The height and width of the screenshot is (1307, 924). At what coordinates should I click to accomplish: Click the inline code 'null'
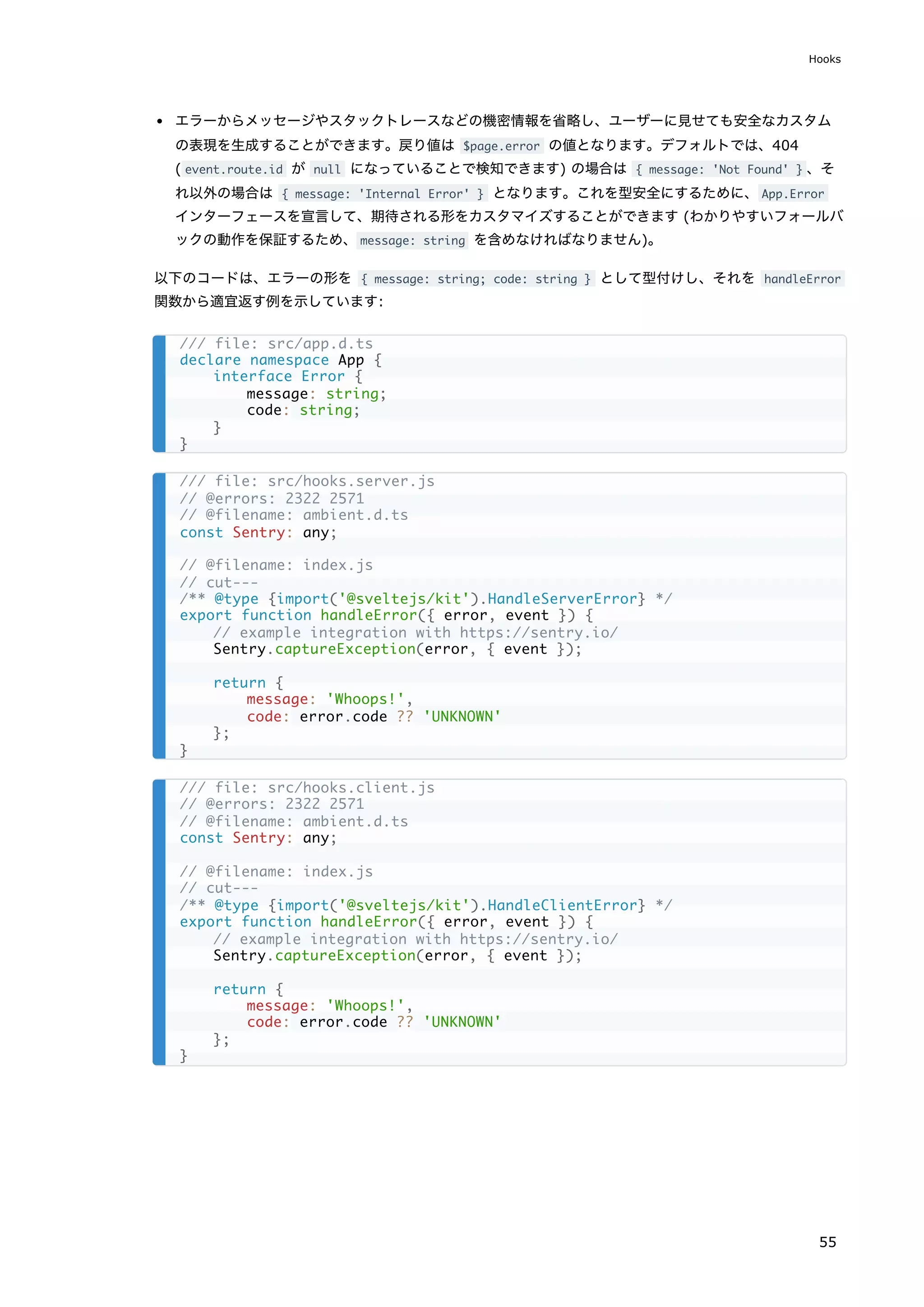[x=327, y=170]
